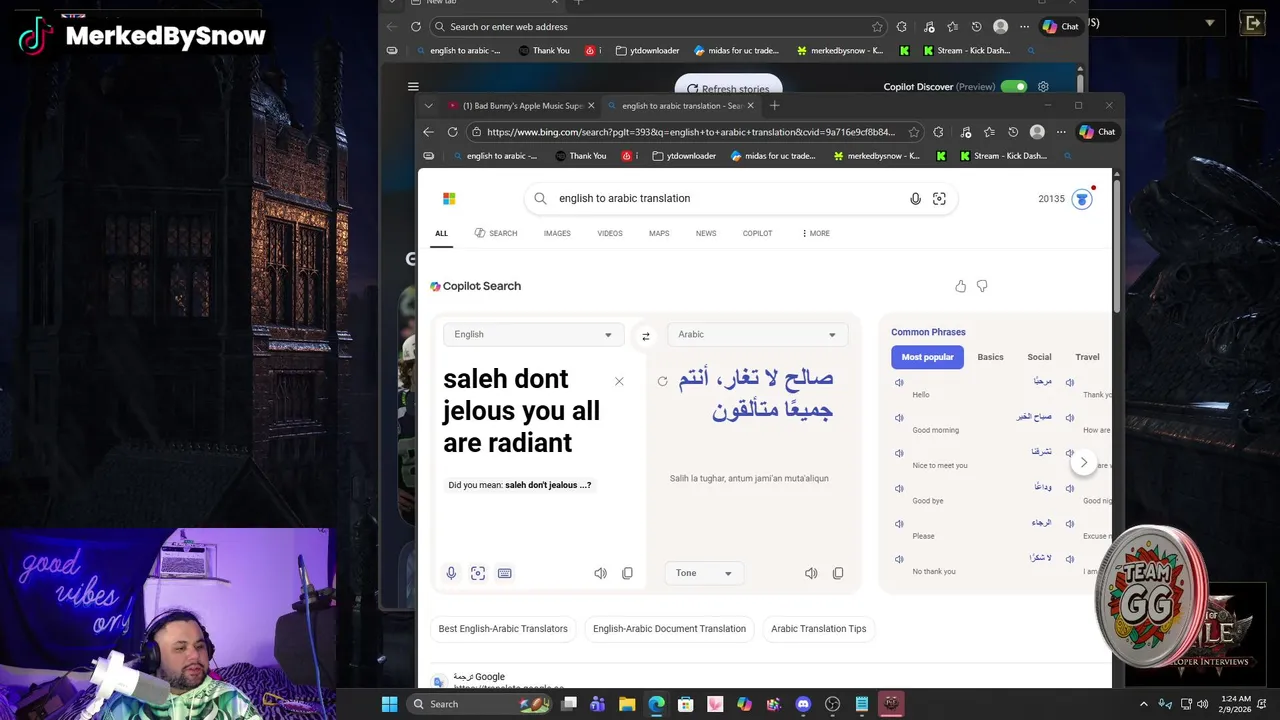Give Copilot Search a thumbs up
This screenshot has height=720, width=1280.
tap(961, 286)
